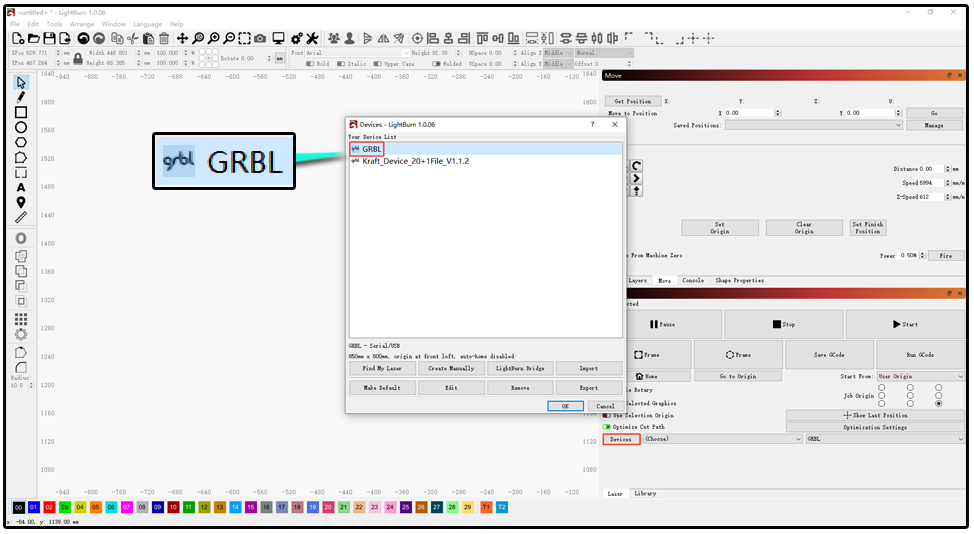Click the Start button in Laser panel

coord(905,324)
